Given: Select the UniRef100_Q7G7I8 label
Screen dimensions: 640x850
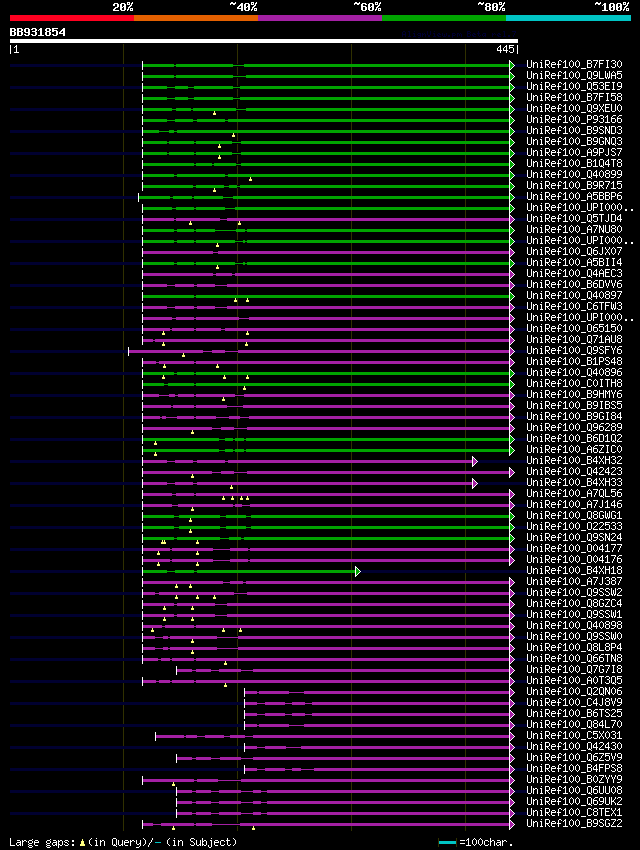Looking at the screenshot, I should pos(574,669).
